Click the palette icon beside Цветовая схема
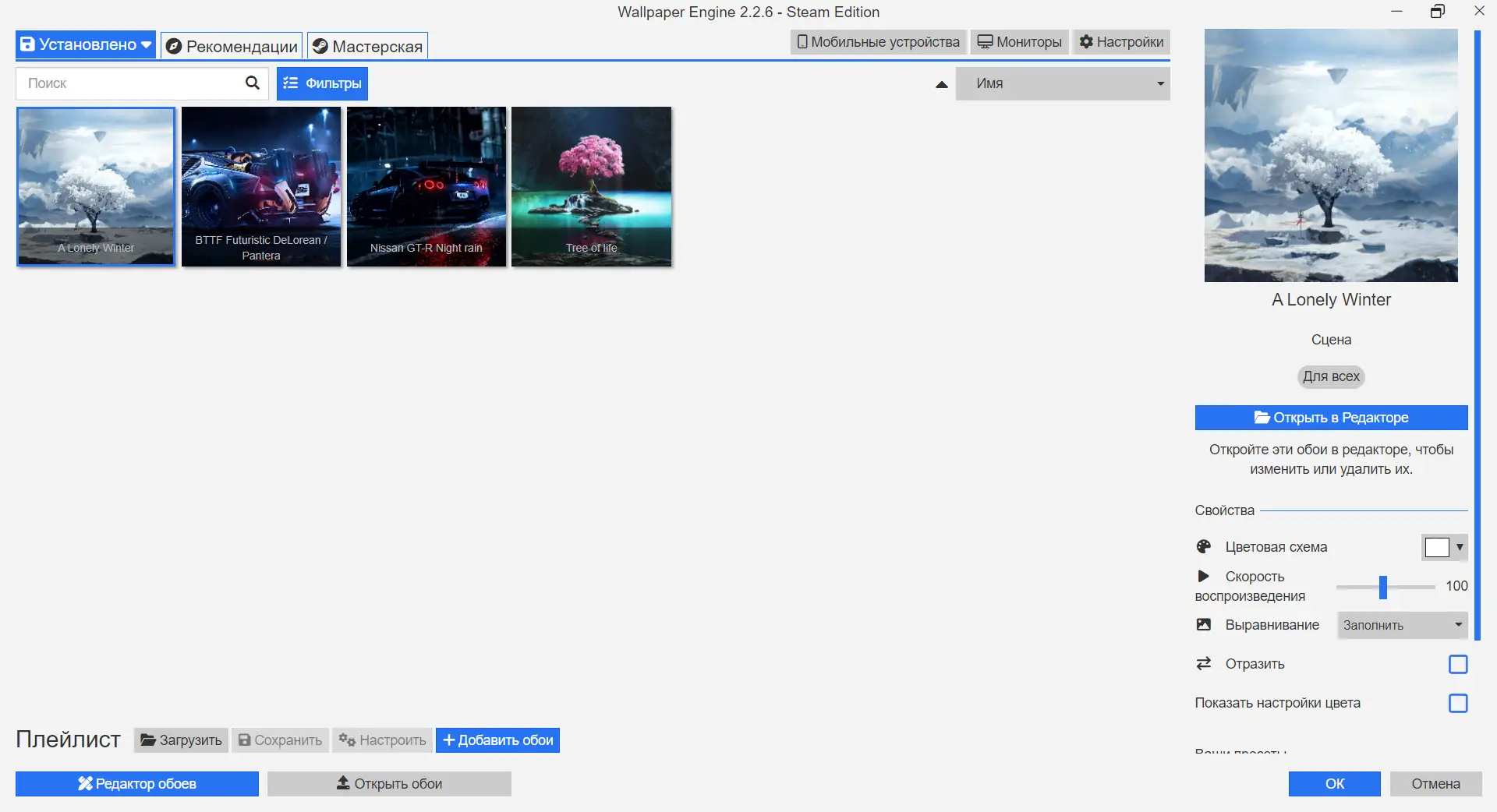 (1204, 547)
